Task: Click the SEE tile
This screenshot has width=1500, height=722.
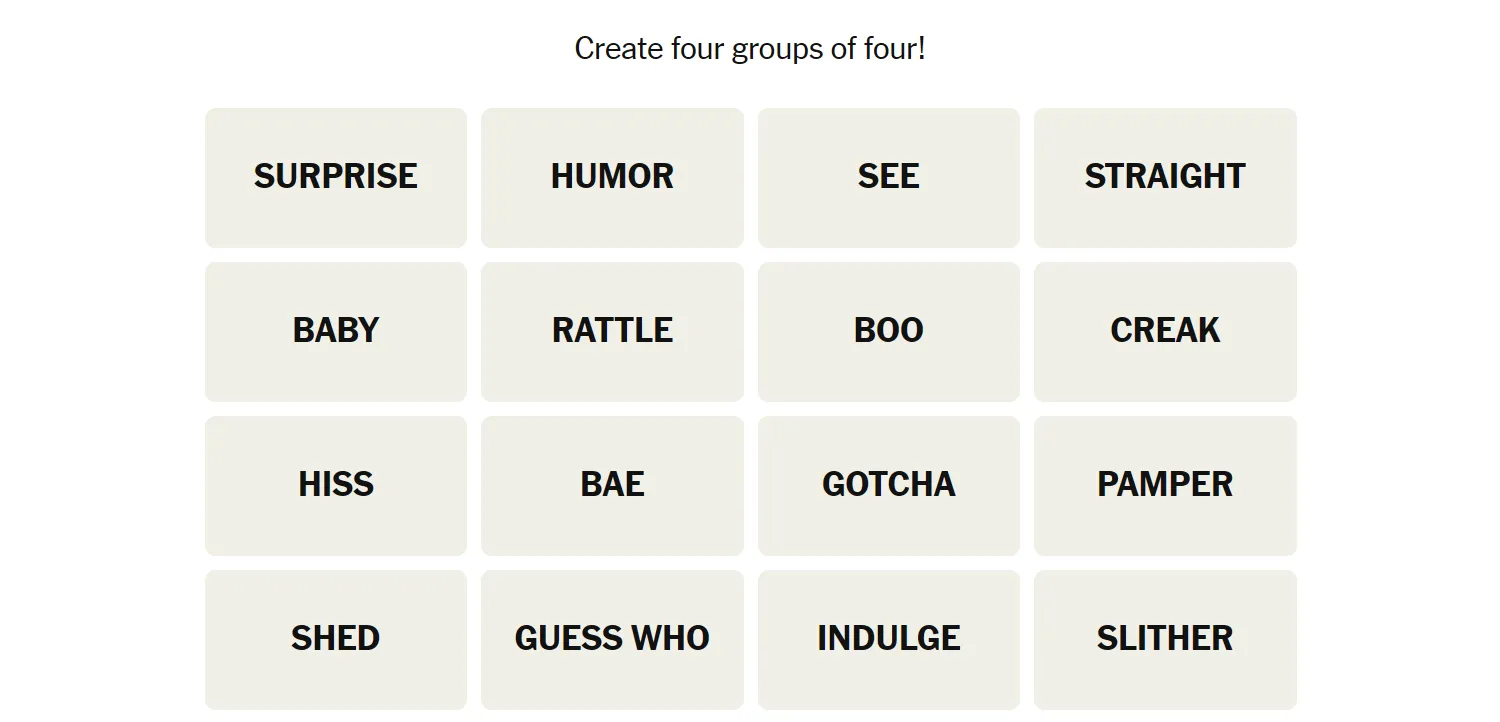Action: click(x=889, y=178)
